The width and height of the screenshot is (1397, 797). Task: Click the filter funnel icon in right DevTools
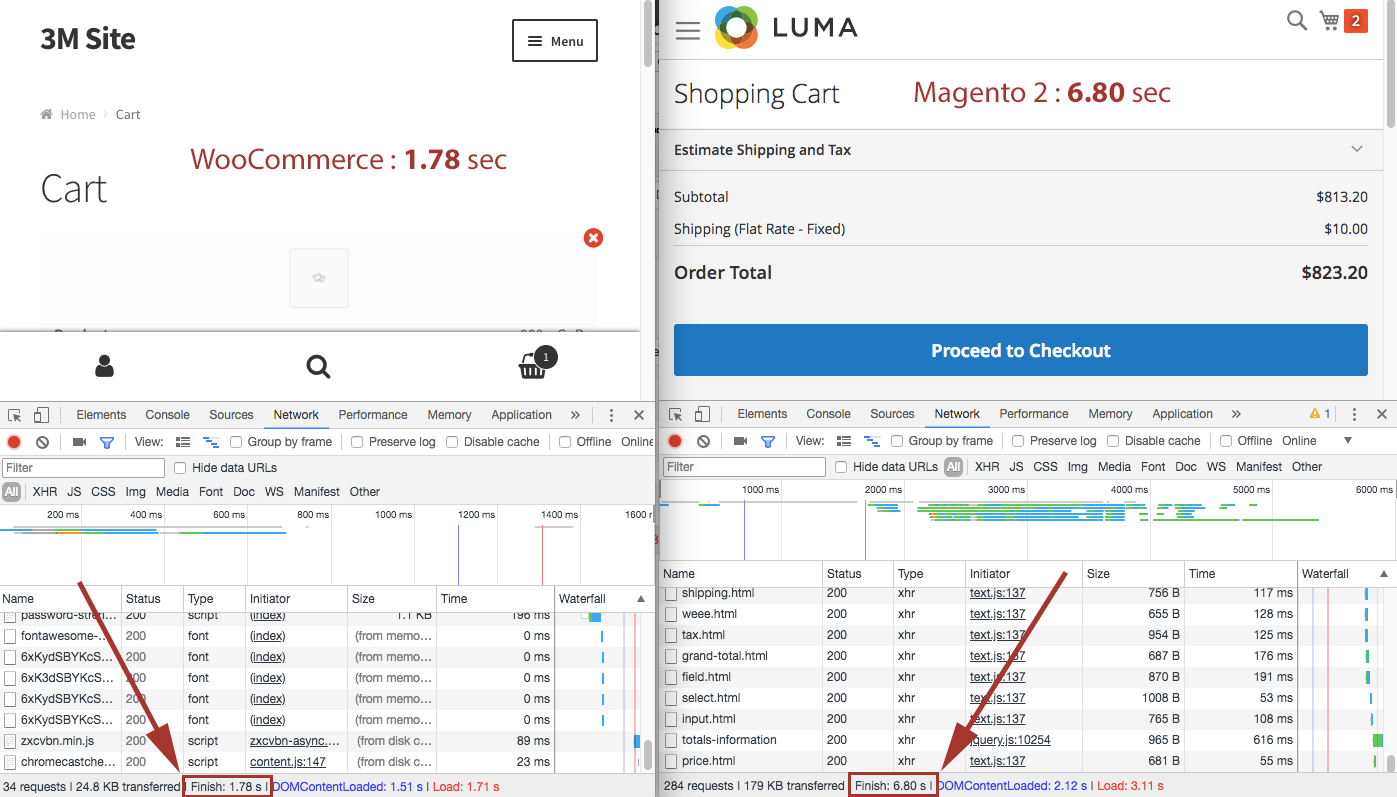coord(767,441)
